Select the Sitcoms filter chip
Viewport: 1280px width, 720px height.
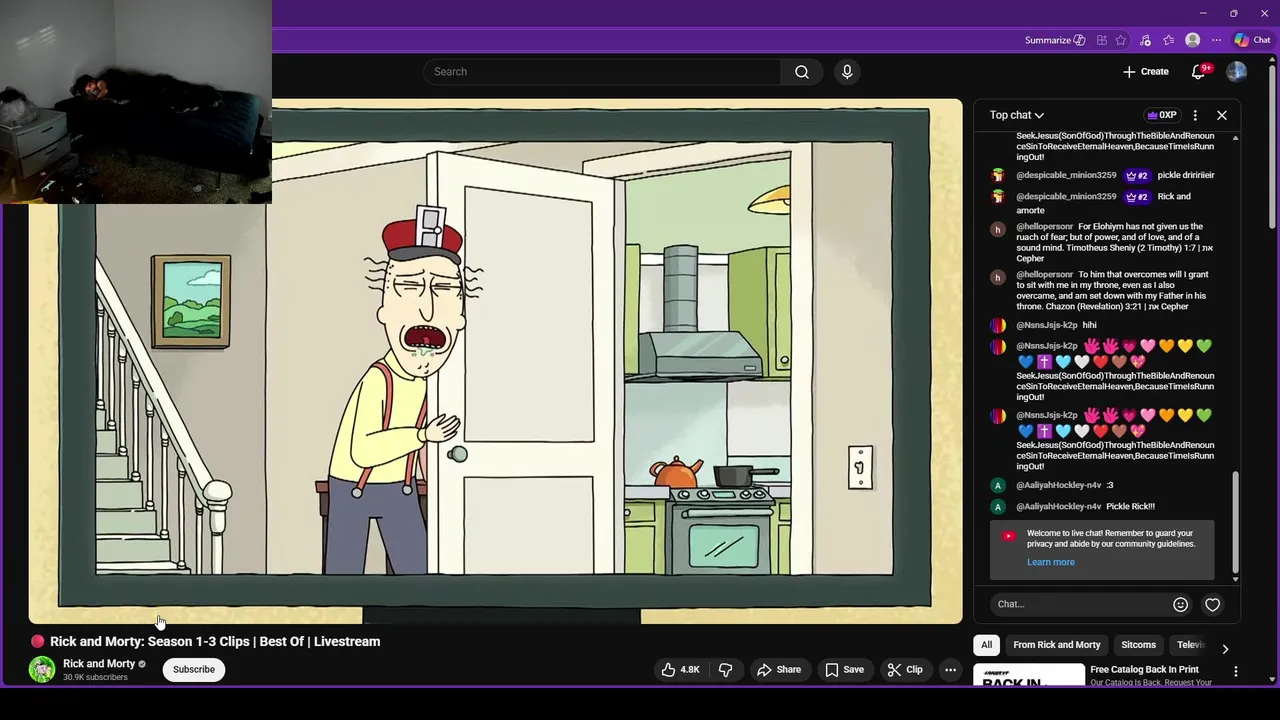1138,645
